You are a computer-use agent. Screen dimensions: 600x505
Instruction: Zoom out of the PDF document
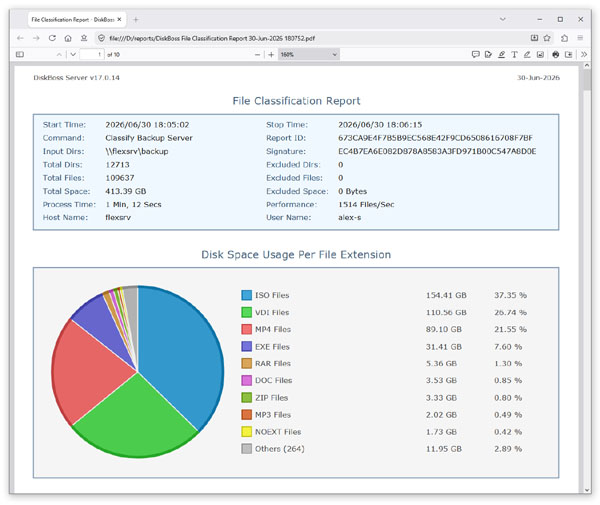(258, 55)
